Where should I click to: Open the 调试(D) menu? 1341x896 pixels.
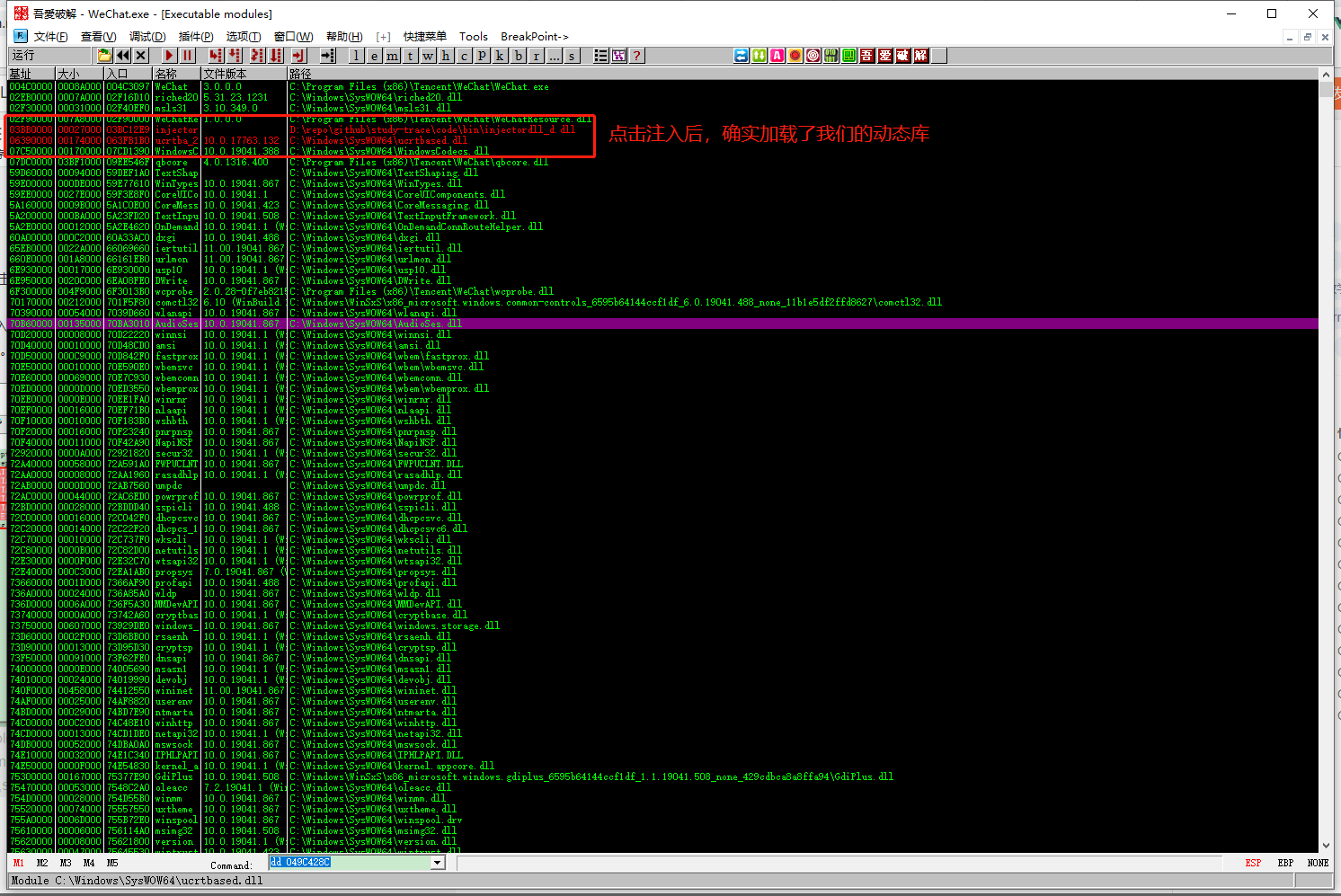(x=147, y=37)
